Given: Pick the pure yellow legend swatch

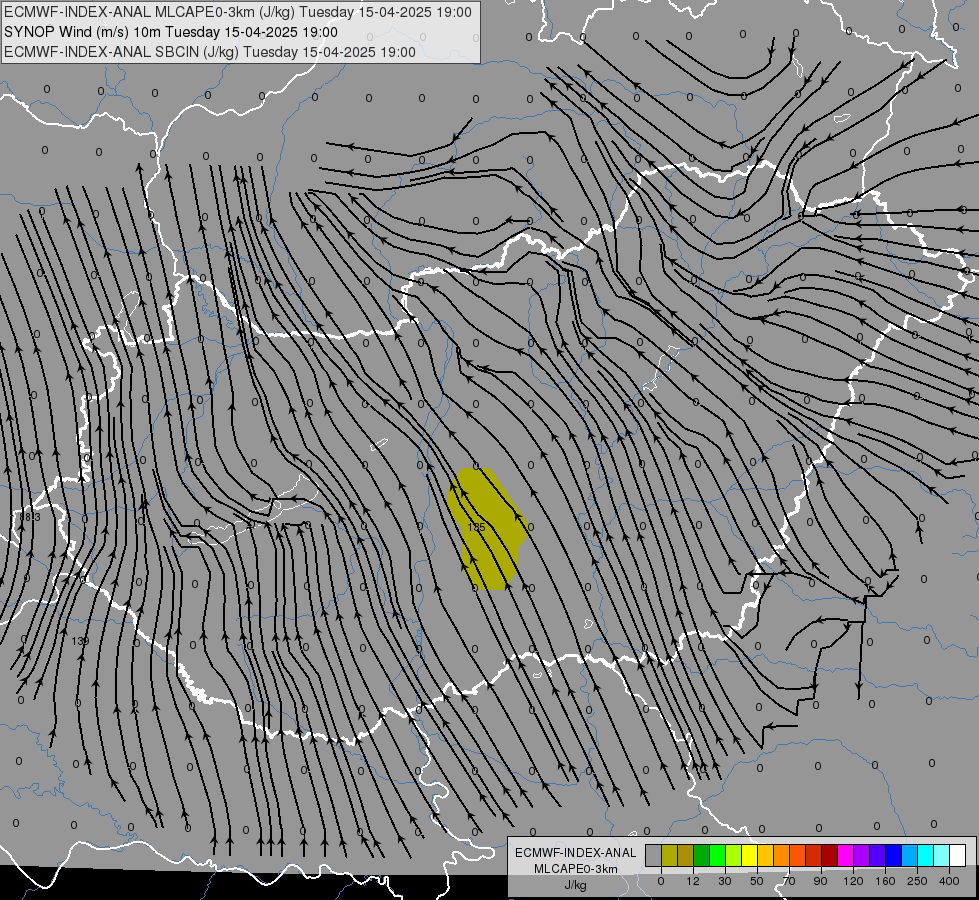Looking at the screenshot, I should coord(750,855).
